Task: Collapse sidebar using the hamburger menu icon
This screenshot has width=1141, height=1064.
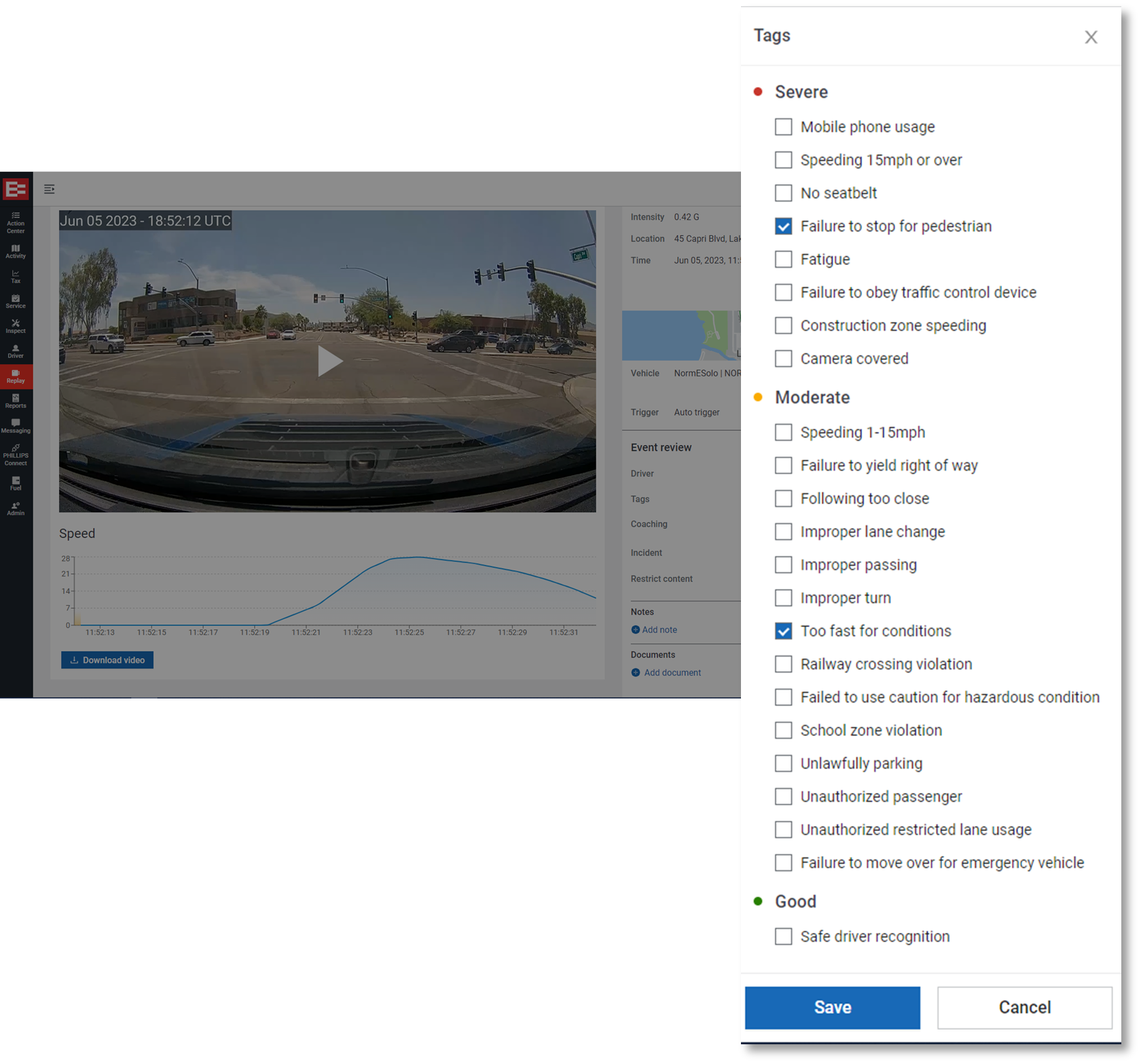Action: [x=50, y=189]
